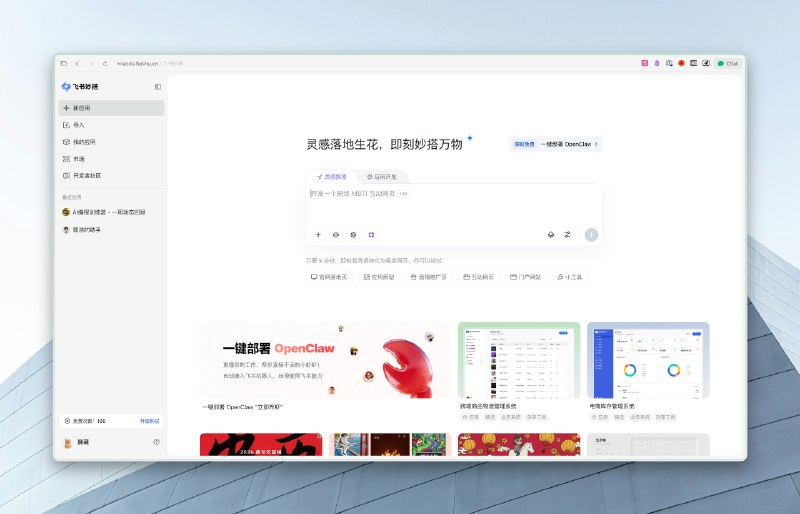Click the help question mark icon at sidebar bottom

(x=156, y=441)
